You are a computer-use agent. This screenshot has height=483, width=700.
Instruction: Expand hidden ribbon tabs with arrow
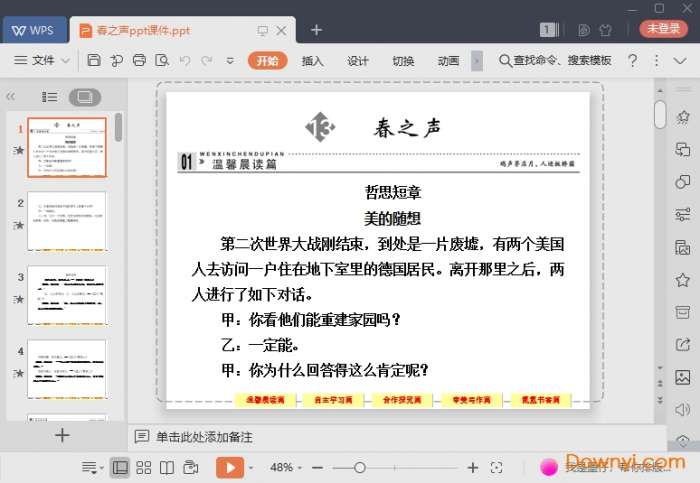coord(477,61)
